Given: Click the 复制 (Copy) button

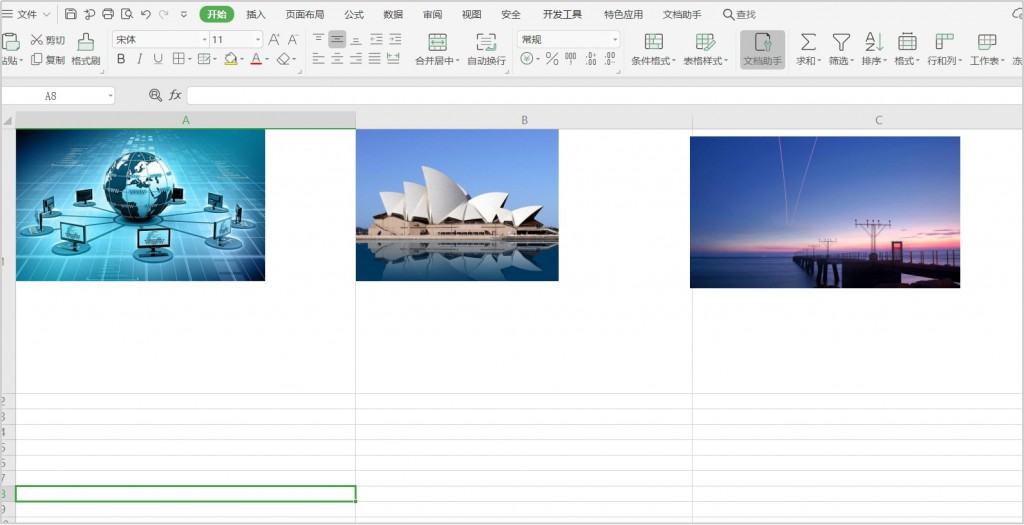Looking at the screenshot, I should point(48,59).
